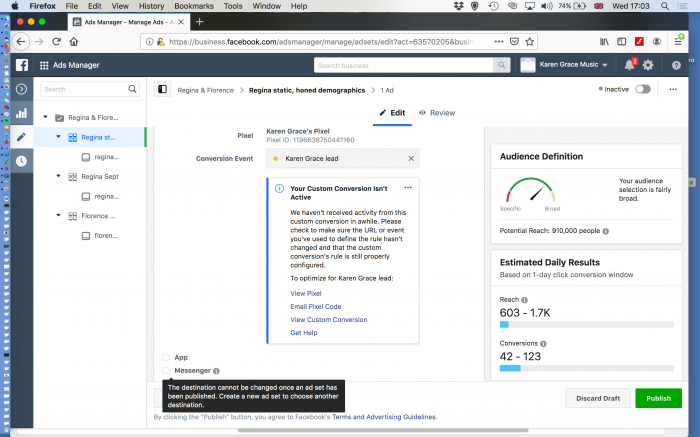The height and width of the screenshot is (437, 700).
Task: Open the Firefox File menu
Action: [x=71, y=6]
